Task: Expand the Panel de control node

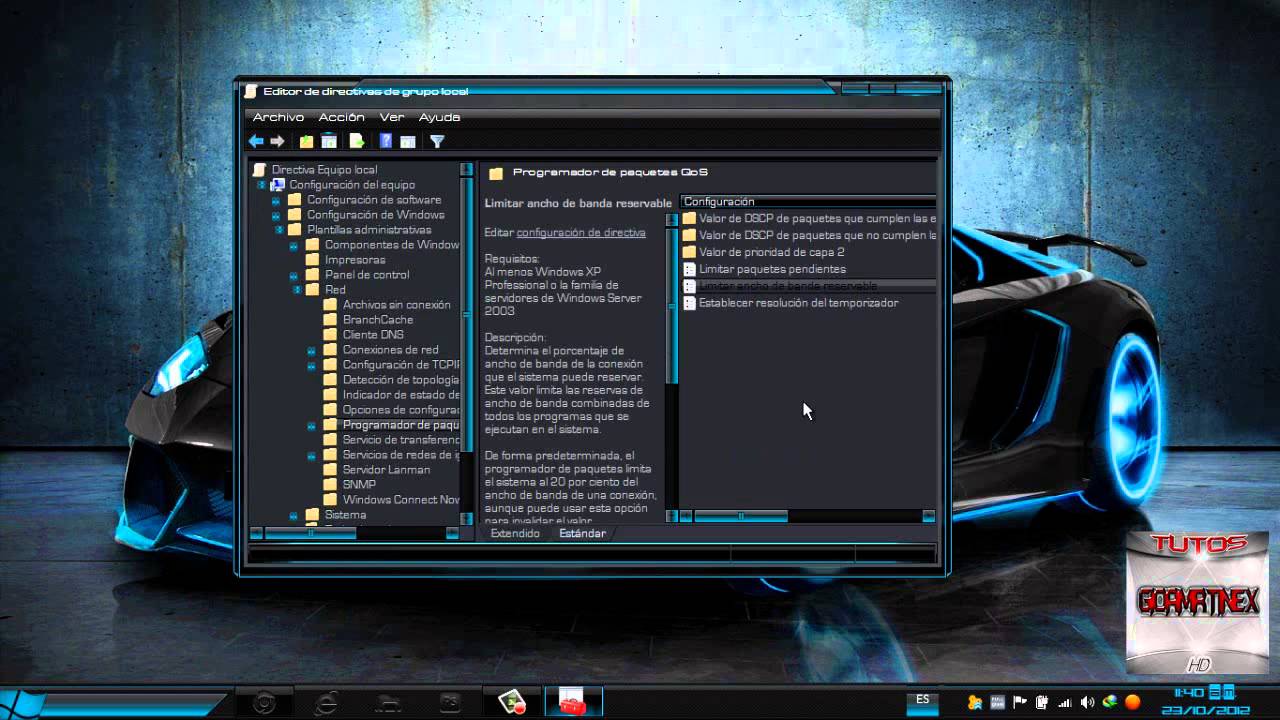Action: [x=294, y=275]
